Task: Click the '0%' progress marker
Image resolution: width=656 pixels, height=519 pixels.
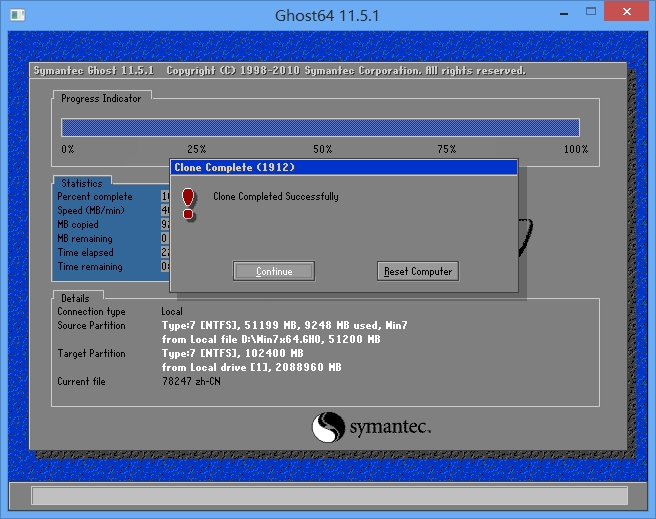Action: pyautogui.click(x=68, y=149)
